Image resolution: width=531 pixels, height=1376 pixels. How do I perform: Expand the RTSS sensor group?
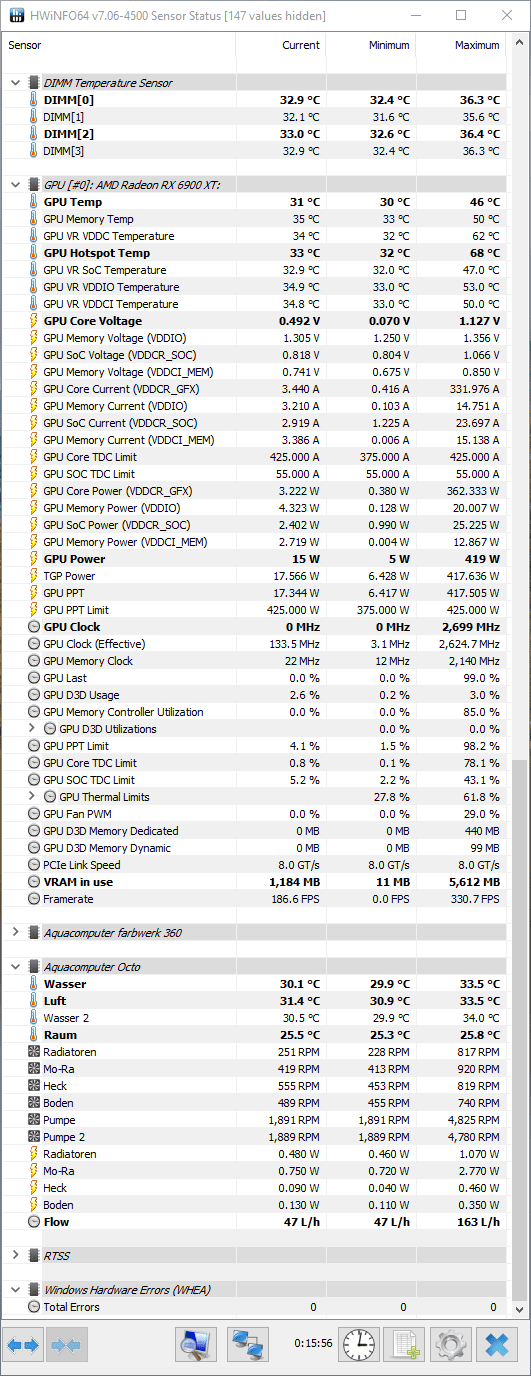coord(16,1256)
